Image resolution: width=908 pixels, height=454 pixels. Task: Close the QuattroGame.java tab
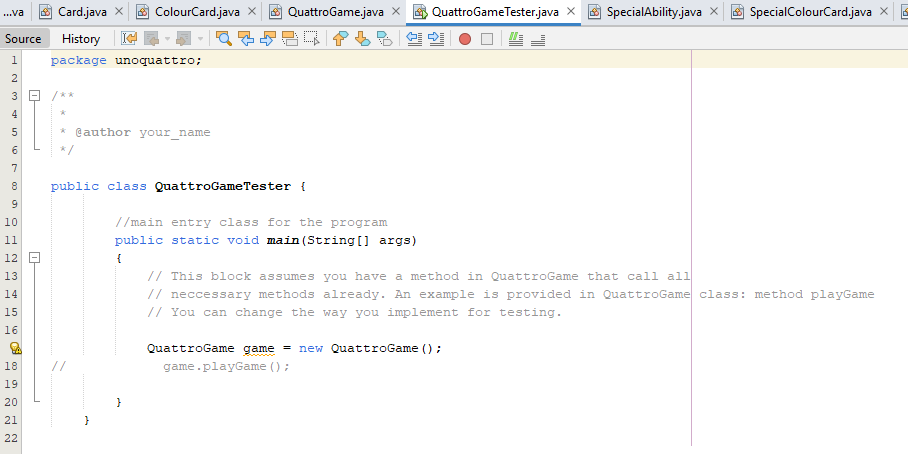[x=396, y=11]
